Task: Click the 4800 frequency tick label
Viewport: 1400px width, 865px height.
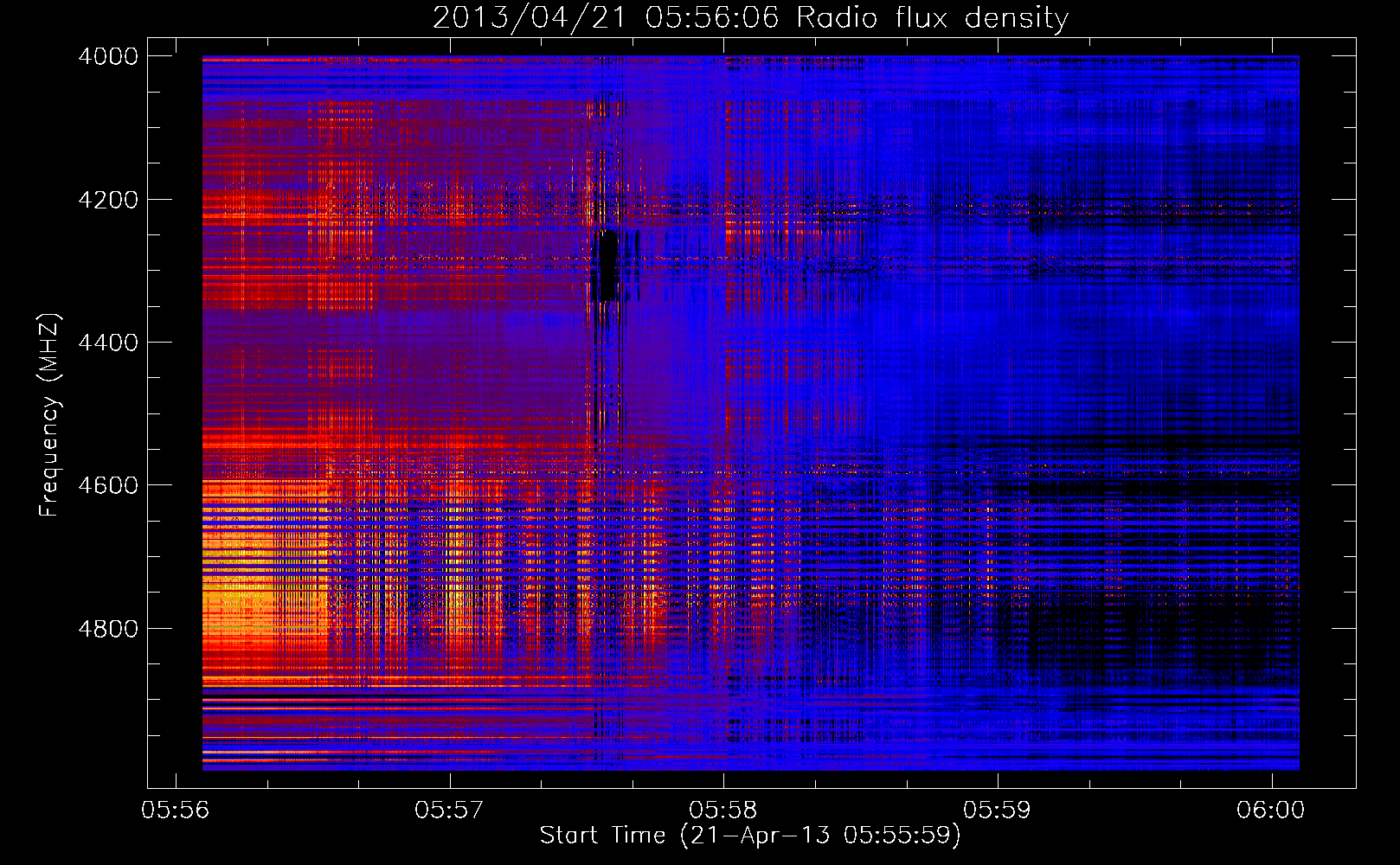Action: [108, 629]
